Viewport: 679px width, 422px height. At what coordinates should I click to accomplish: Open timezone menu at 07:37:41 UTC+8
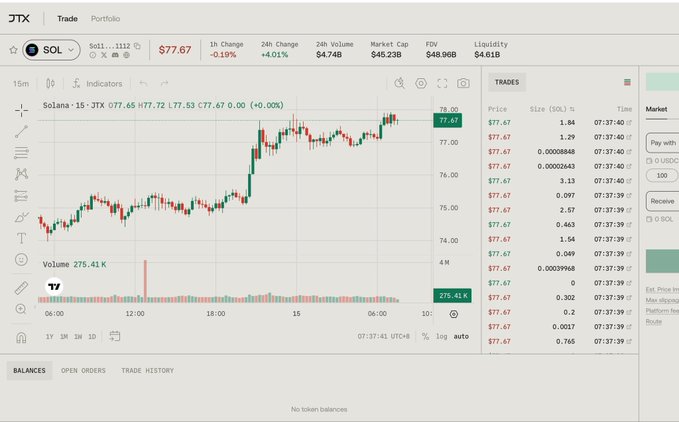pos(383,336)
